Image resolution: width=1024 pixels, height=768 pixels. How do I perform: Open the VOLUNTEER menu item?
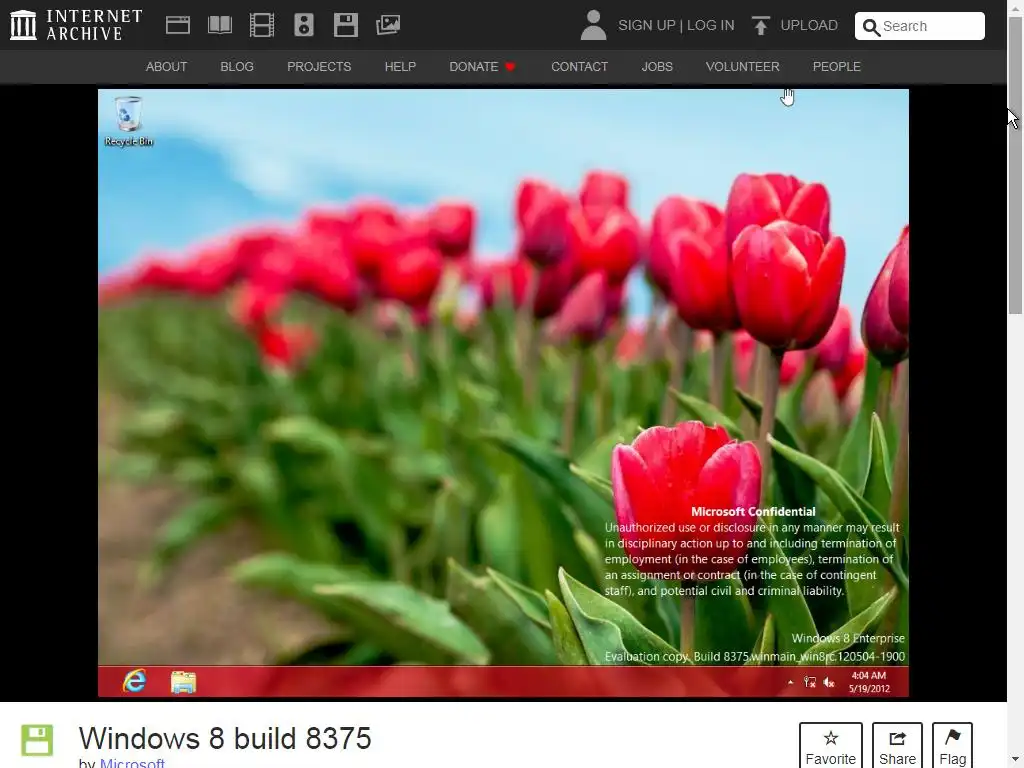(x=743, y=67)
